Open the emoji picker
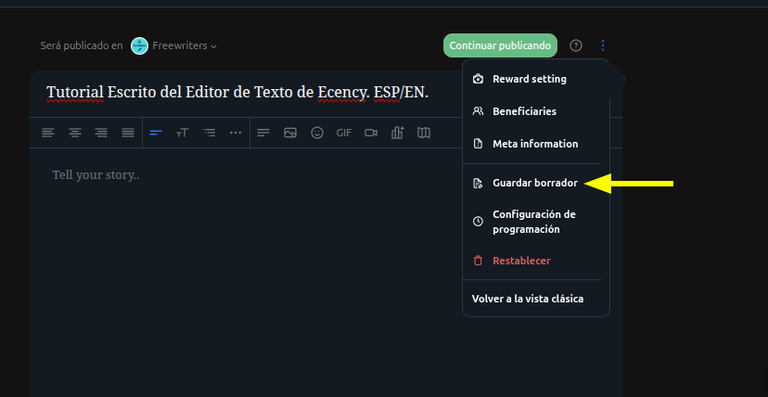Image resolution: width=768 pixels, height=397 pixels. (317, 133)
